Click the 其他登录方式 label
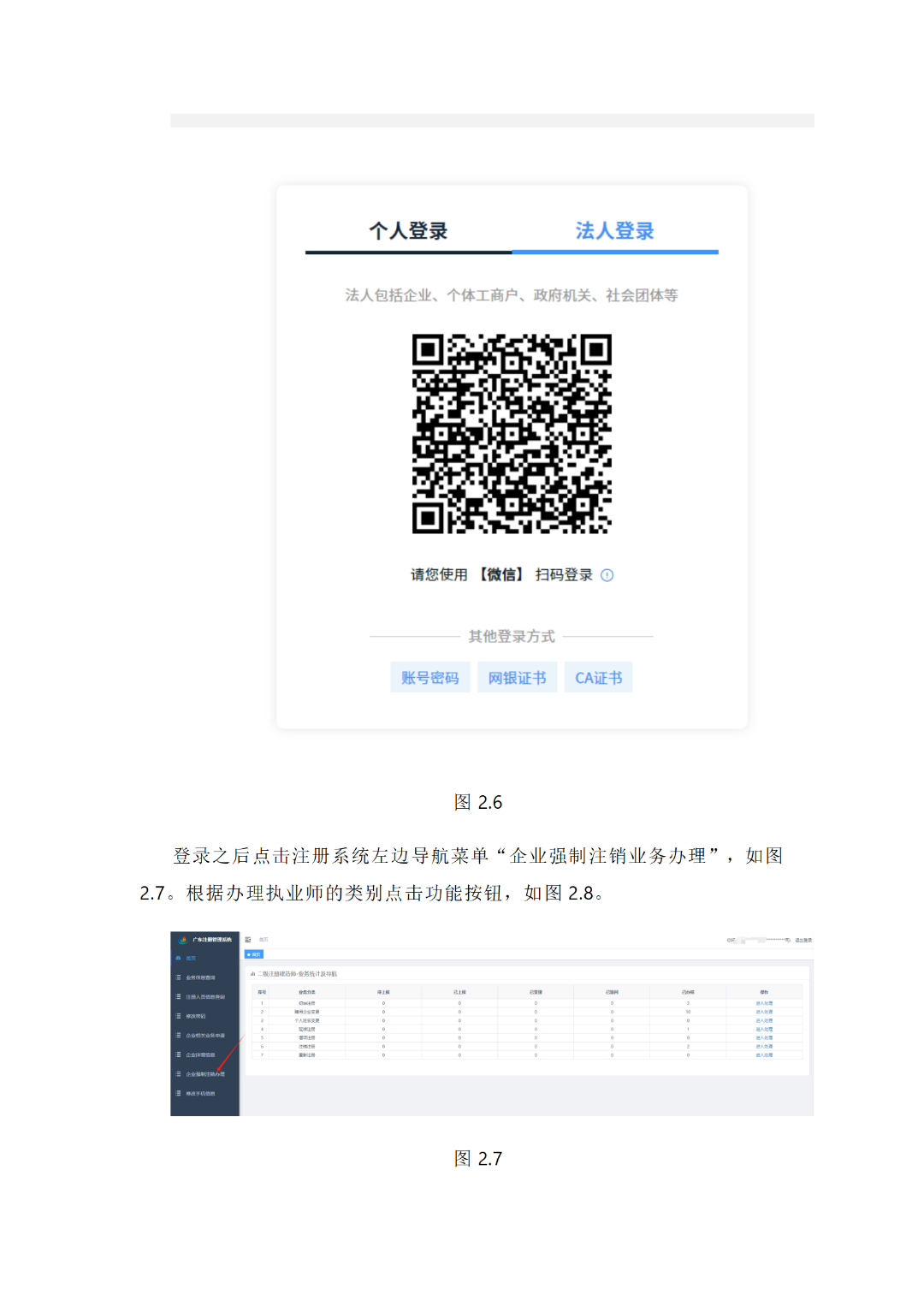 [512, 636]
